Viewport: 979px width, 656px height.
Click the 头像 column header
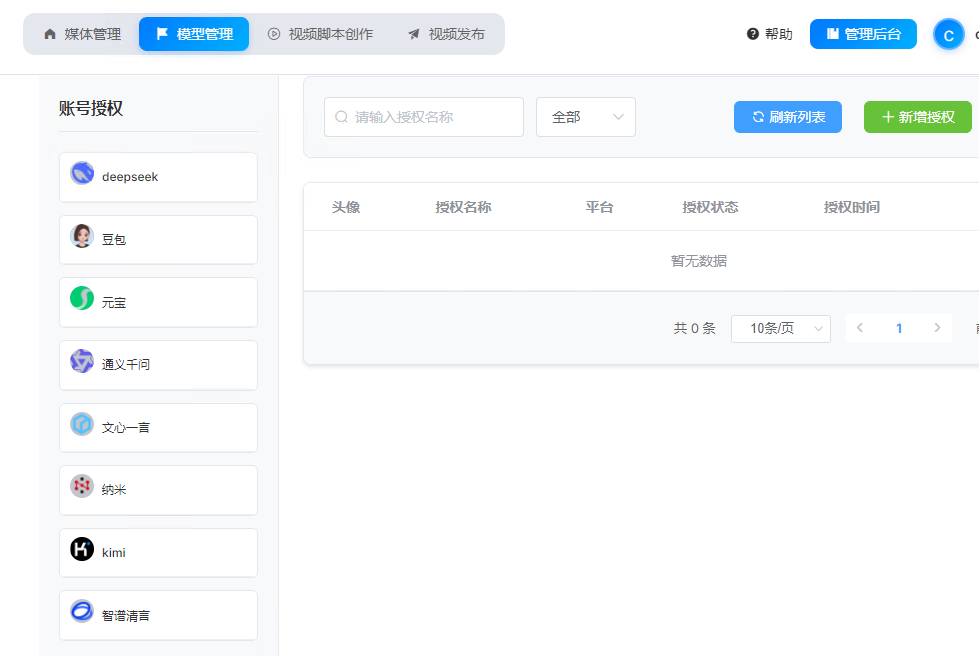coord(346,207)
